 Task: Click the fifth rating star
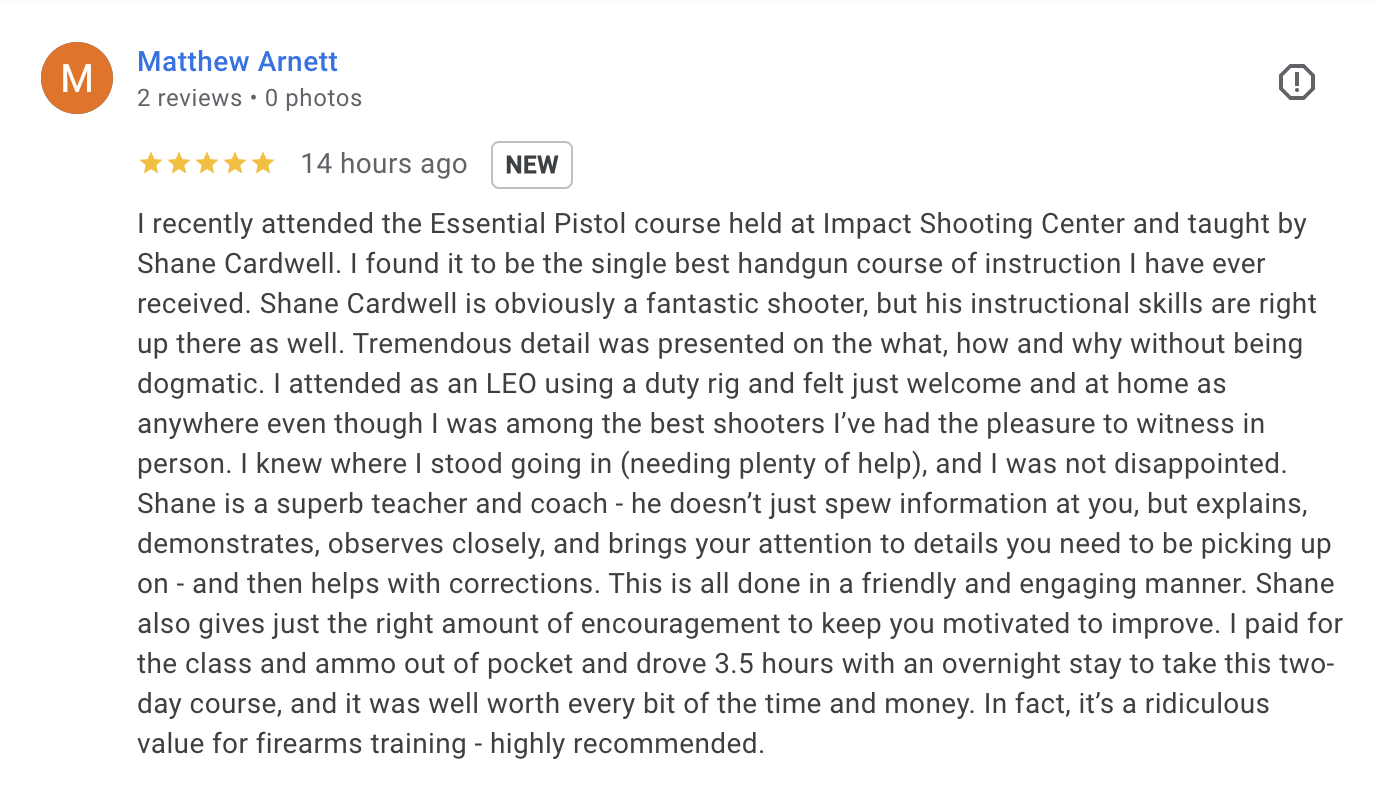pyautogui.click(x=263, y=164)
